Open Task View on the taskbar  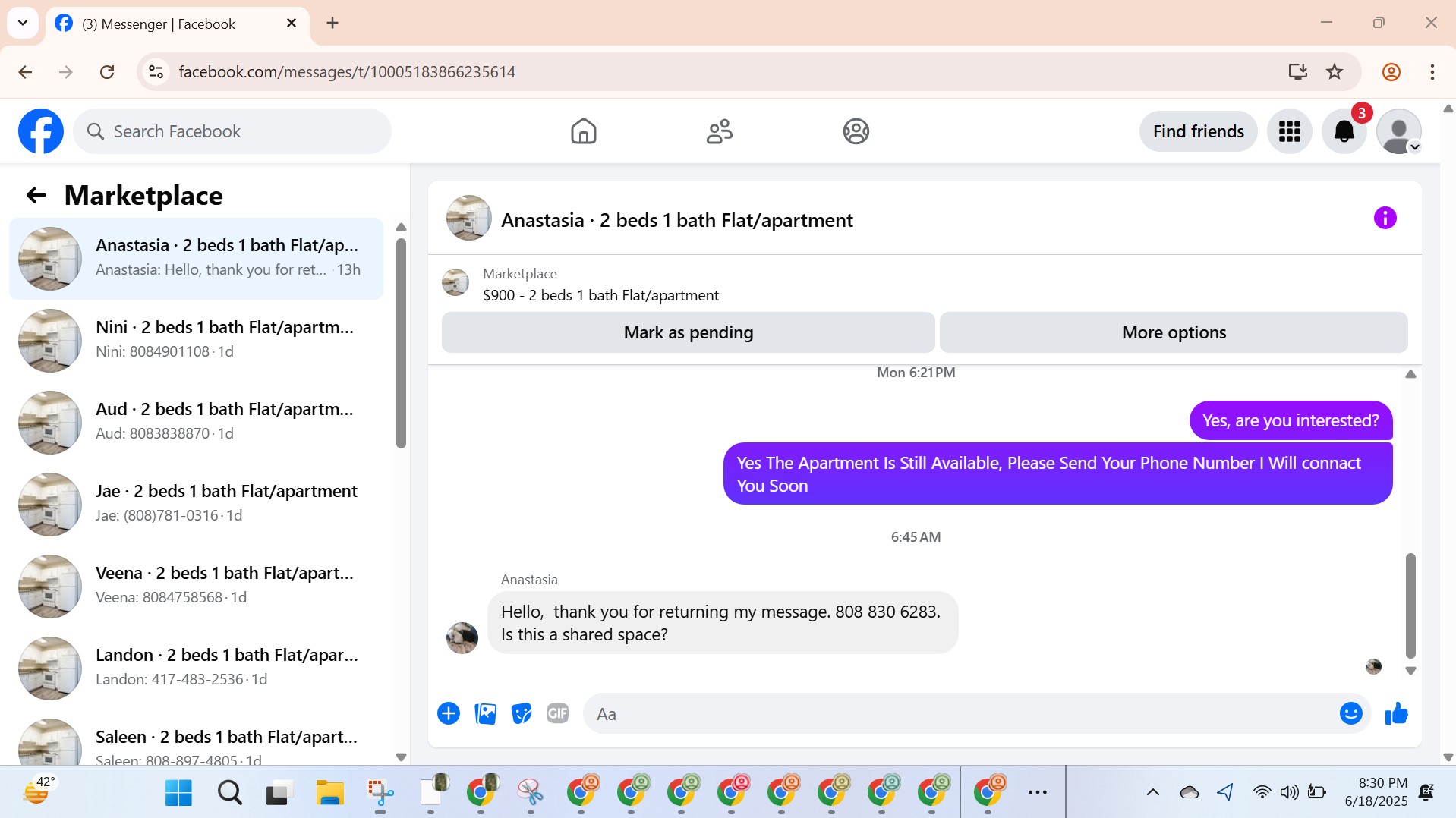(279, 793)
